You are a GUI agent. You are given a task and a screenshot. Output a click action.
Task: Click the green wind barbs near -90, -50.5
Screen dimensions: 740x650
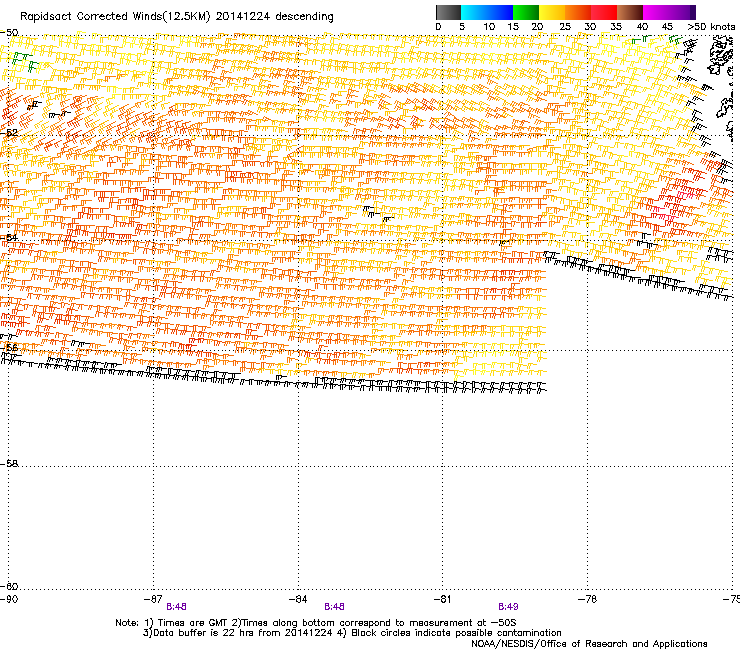(x=24, y=61)
